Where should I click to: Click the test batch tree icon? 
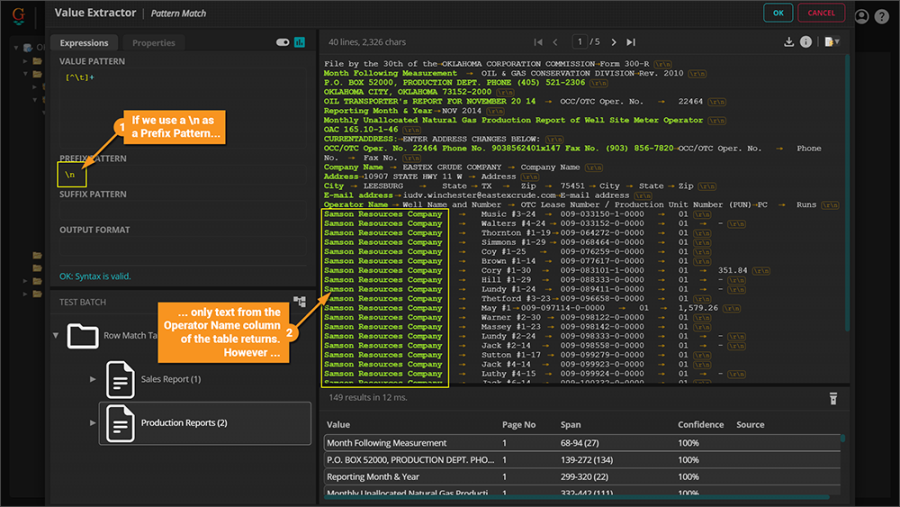(299, 301)
